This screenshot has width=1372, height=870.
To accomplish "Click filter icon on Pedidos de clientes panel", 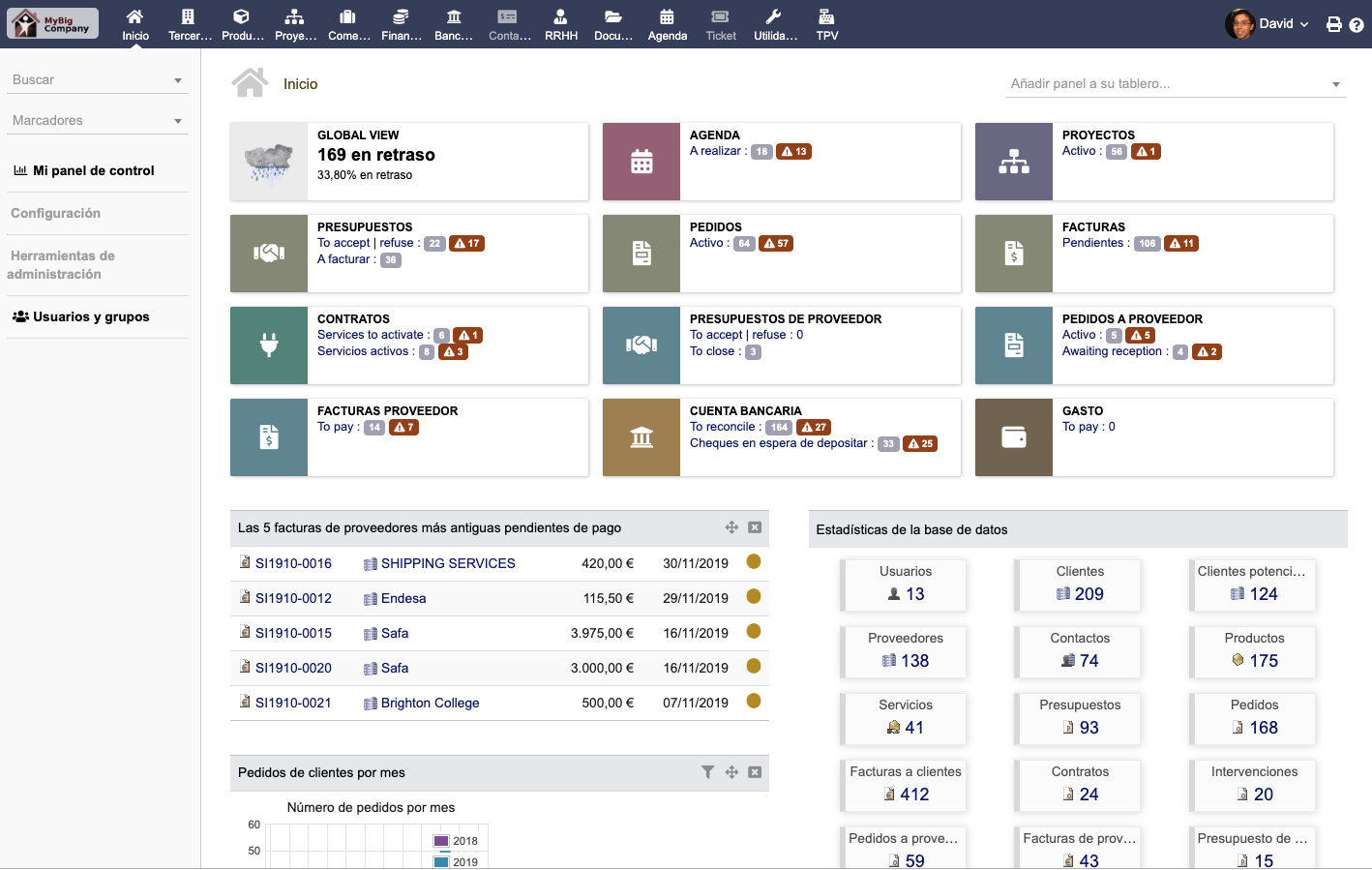I will click(x=707, y=772).
